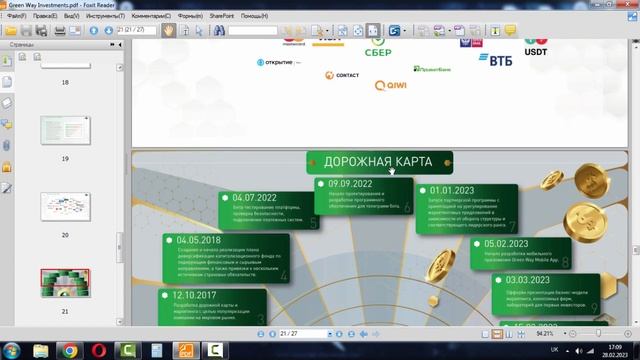
Task: Open the Вид menu
Action: pos(71,16)
